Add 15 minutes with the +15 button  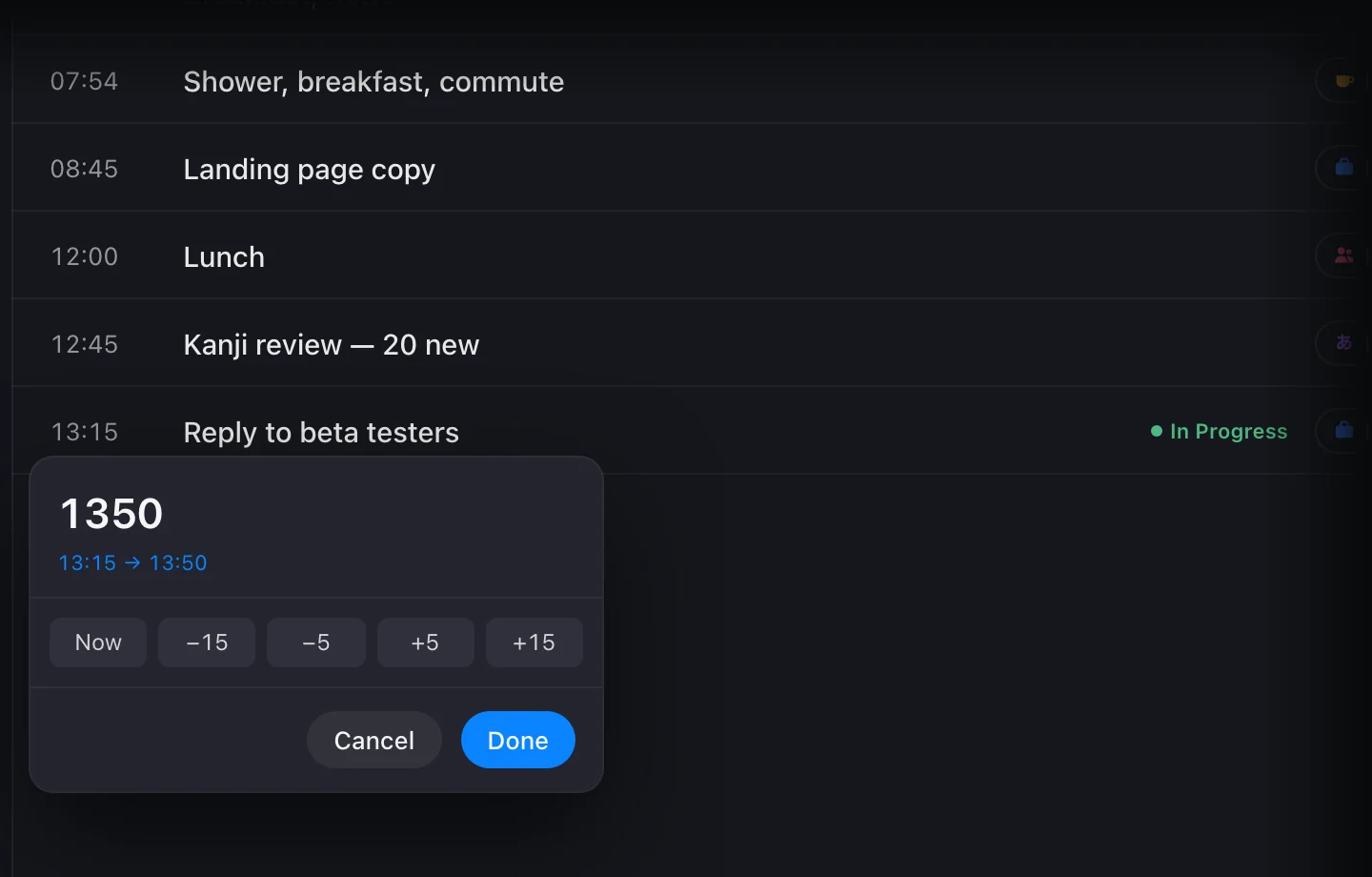534,642
